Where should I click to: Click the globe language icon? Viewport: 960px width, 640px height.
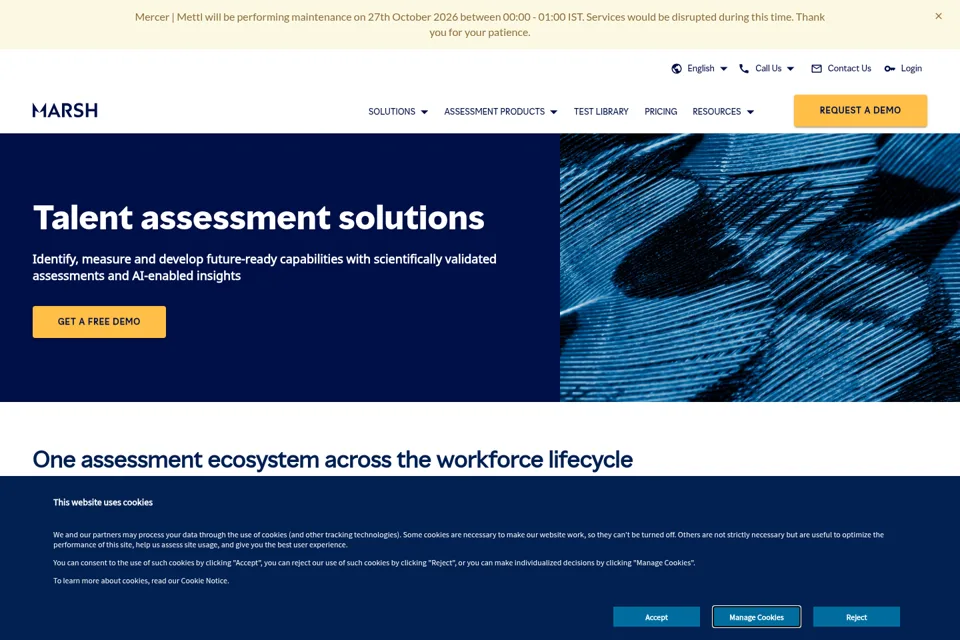(x=677, y=69)
